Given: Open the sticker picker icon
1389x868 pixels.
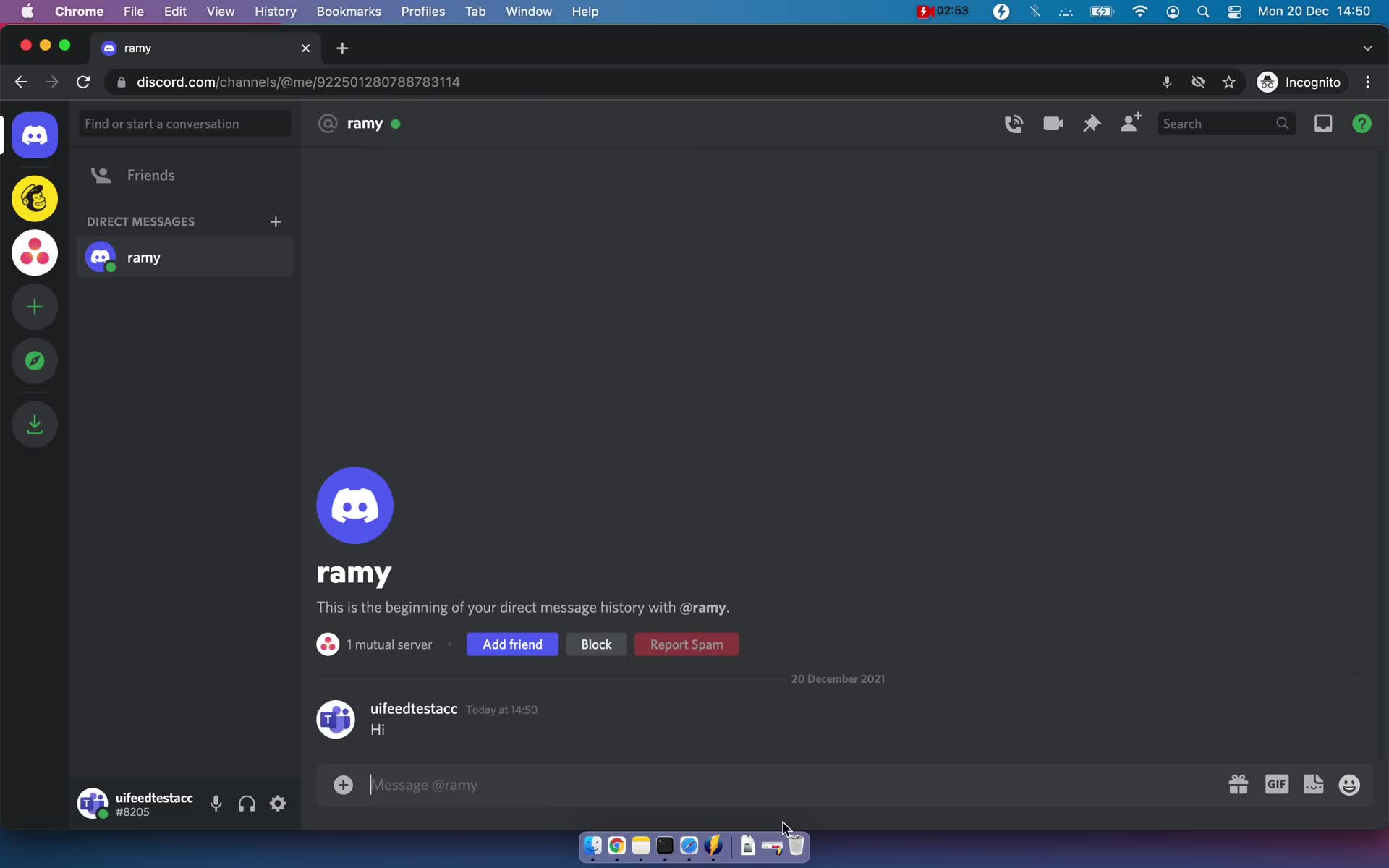Looking at the screenshot, I should click(x=1314, y=784).
